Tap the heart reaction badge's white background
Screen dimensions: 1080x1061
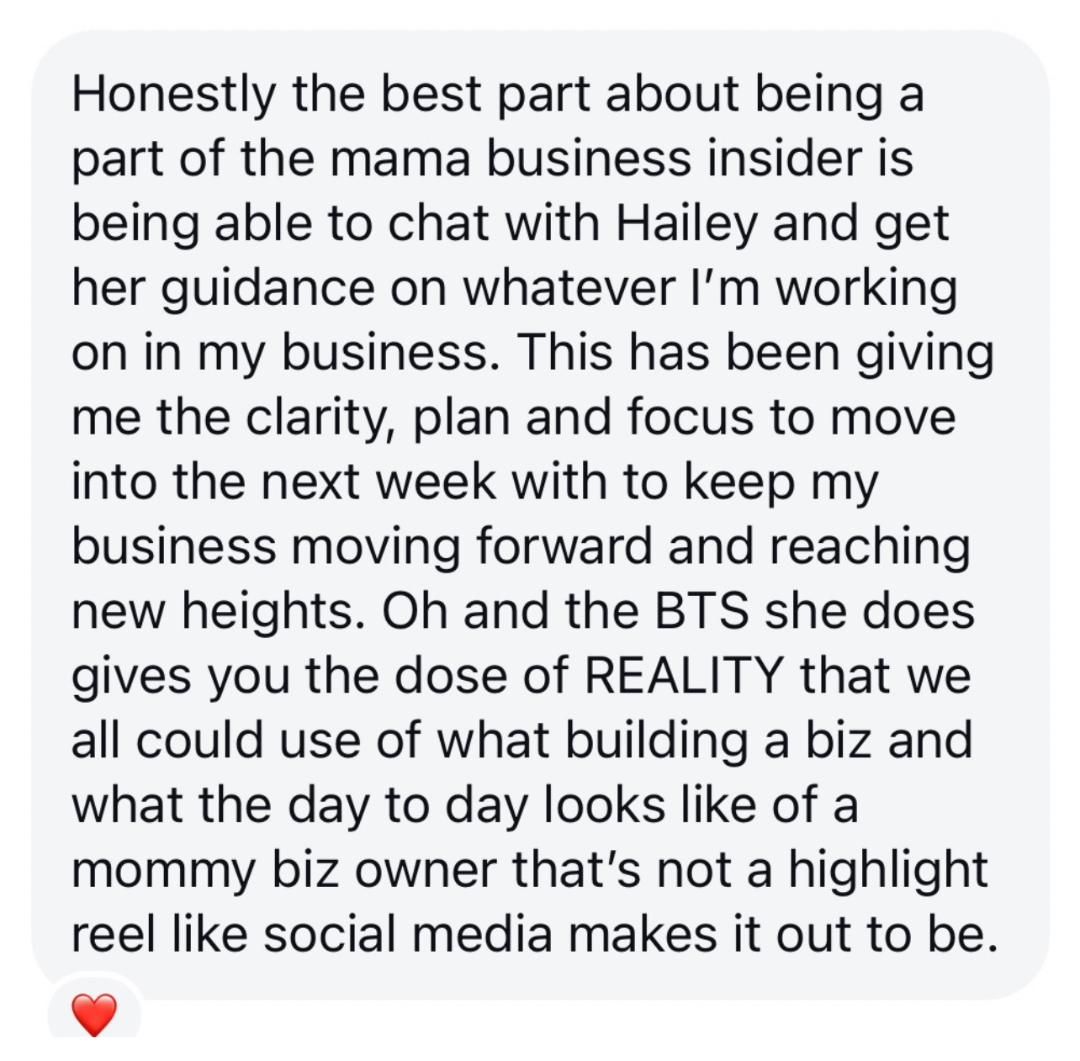coord(94,1006)
